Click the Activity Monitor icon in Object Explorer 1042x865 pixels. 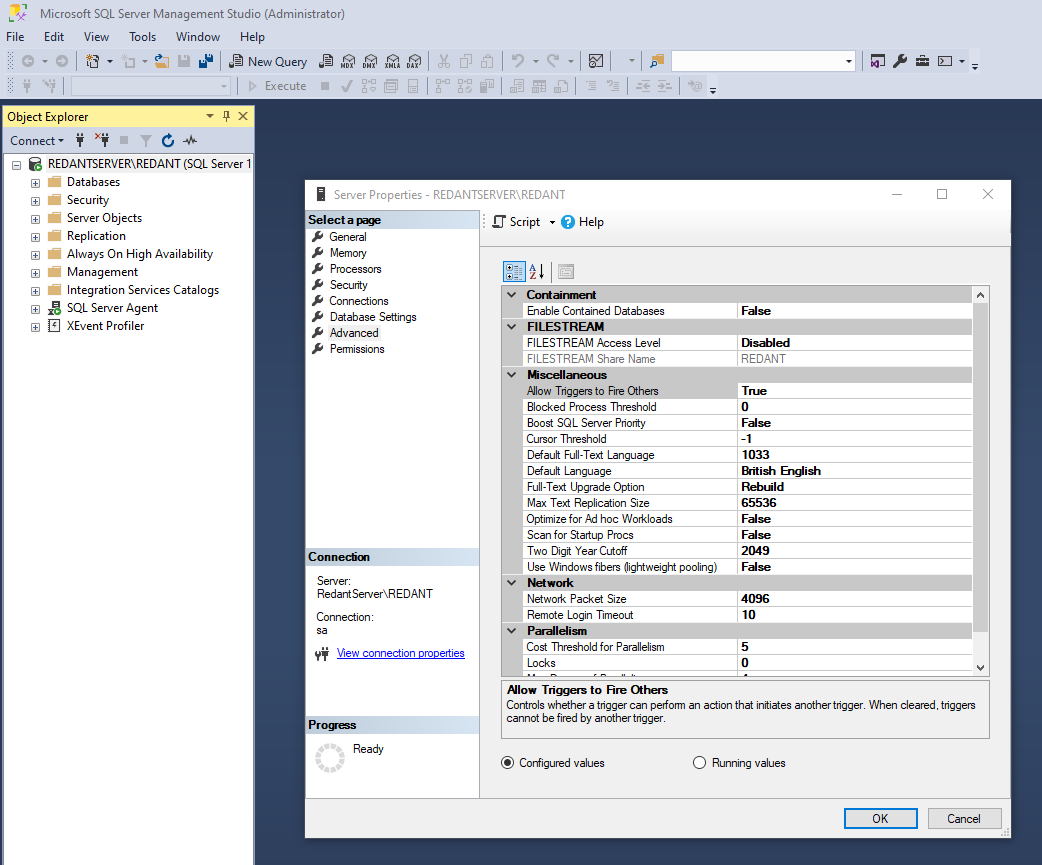click(190, 141)
